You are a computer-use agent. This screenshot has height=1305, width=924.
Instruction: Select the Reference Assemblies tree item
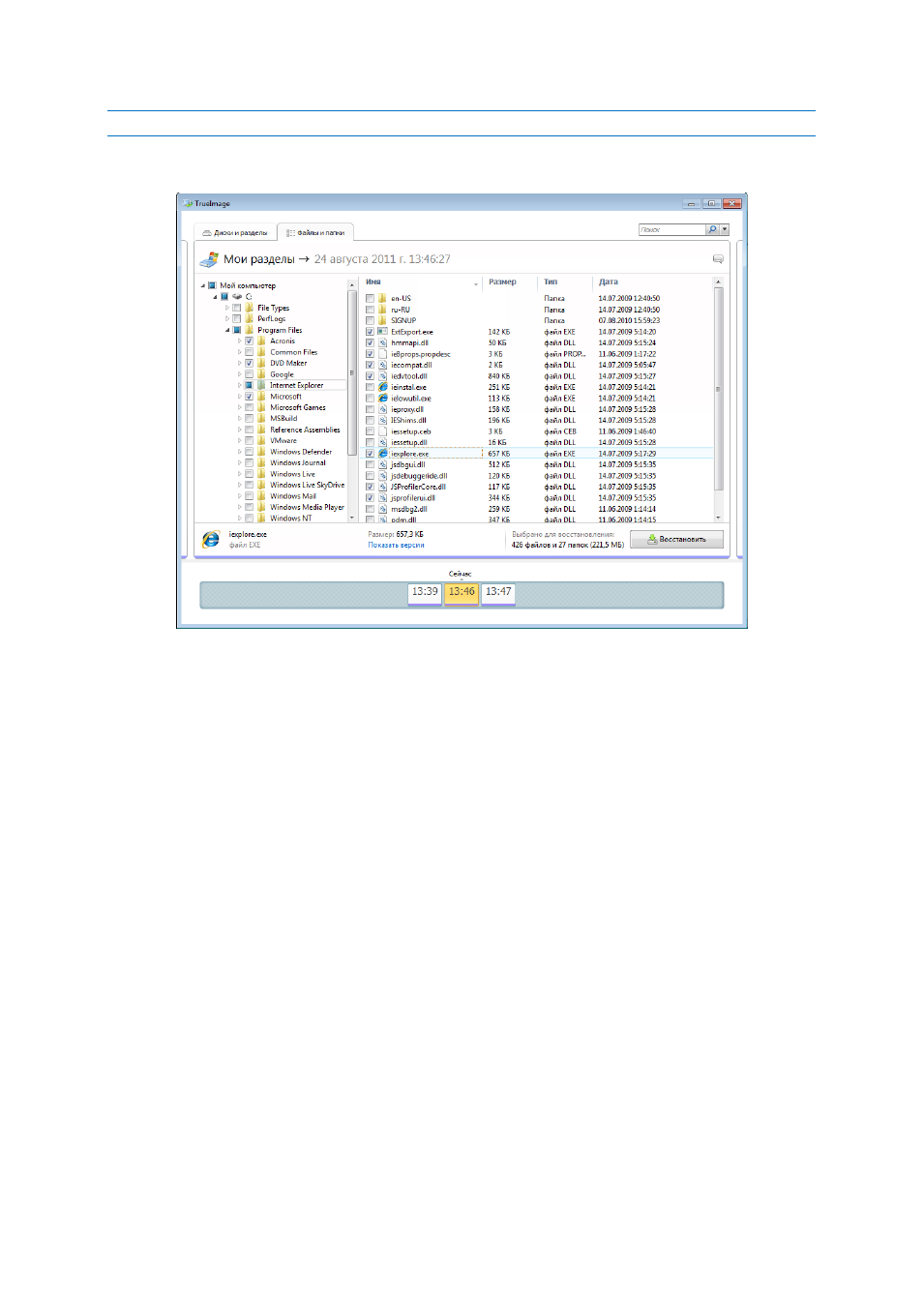(x=305, y=430)
